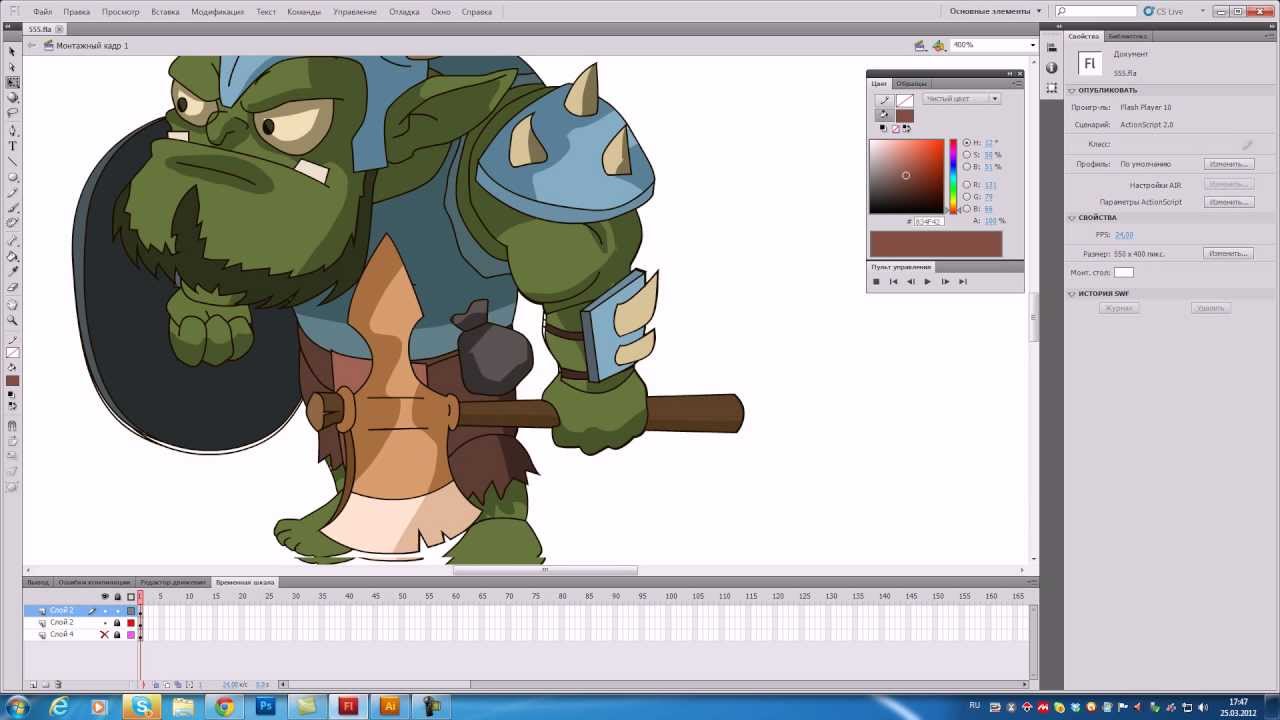Screen dimensions: 1280x720
Task: Click the stage background color swatch
Action: (1124, 273)
